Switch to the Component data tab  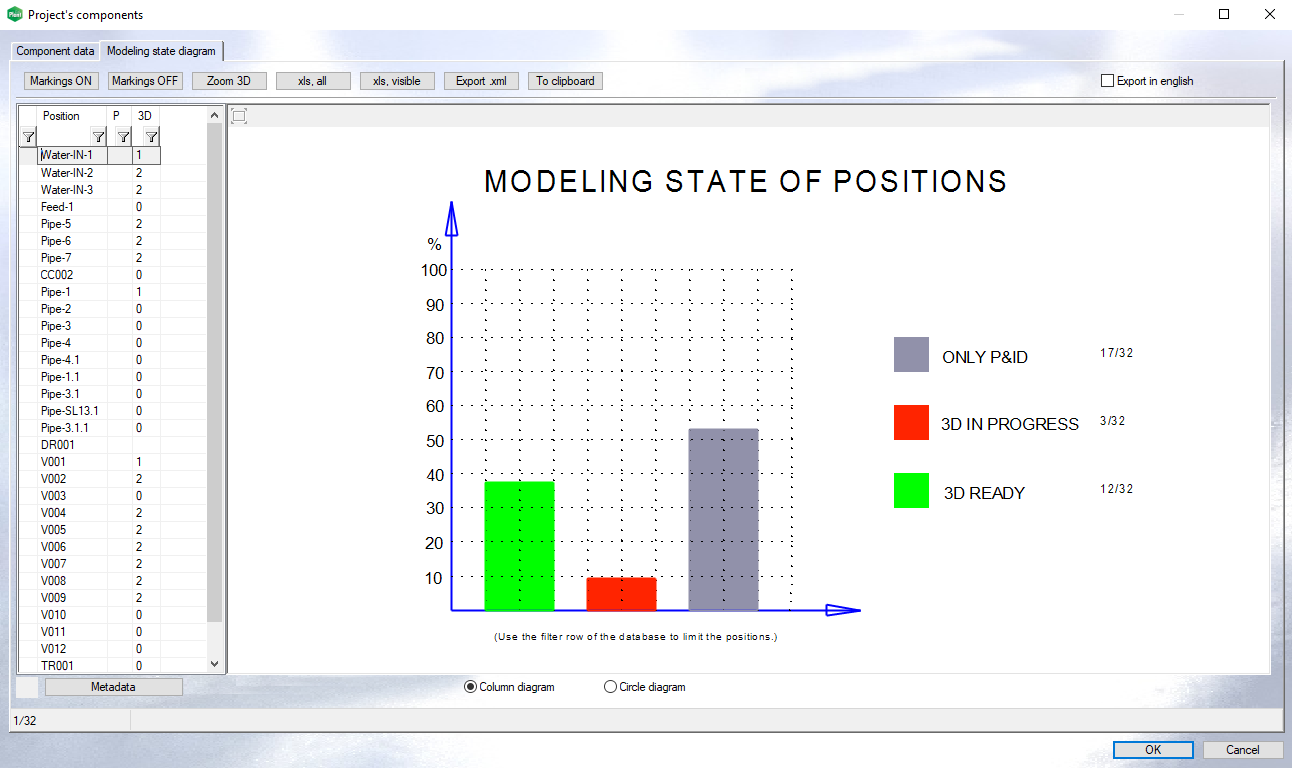point(56,51)
